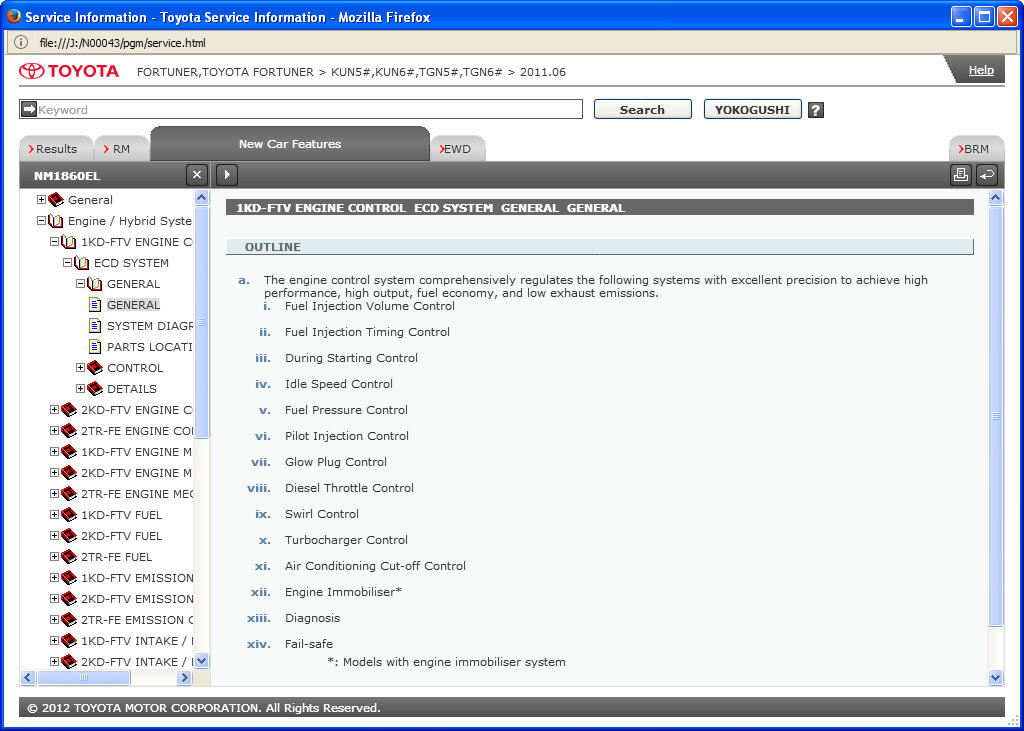Click the play arrow panel toggle button

(x=227, y=175)
